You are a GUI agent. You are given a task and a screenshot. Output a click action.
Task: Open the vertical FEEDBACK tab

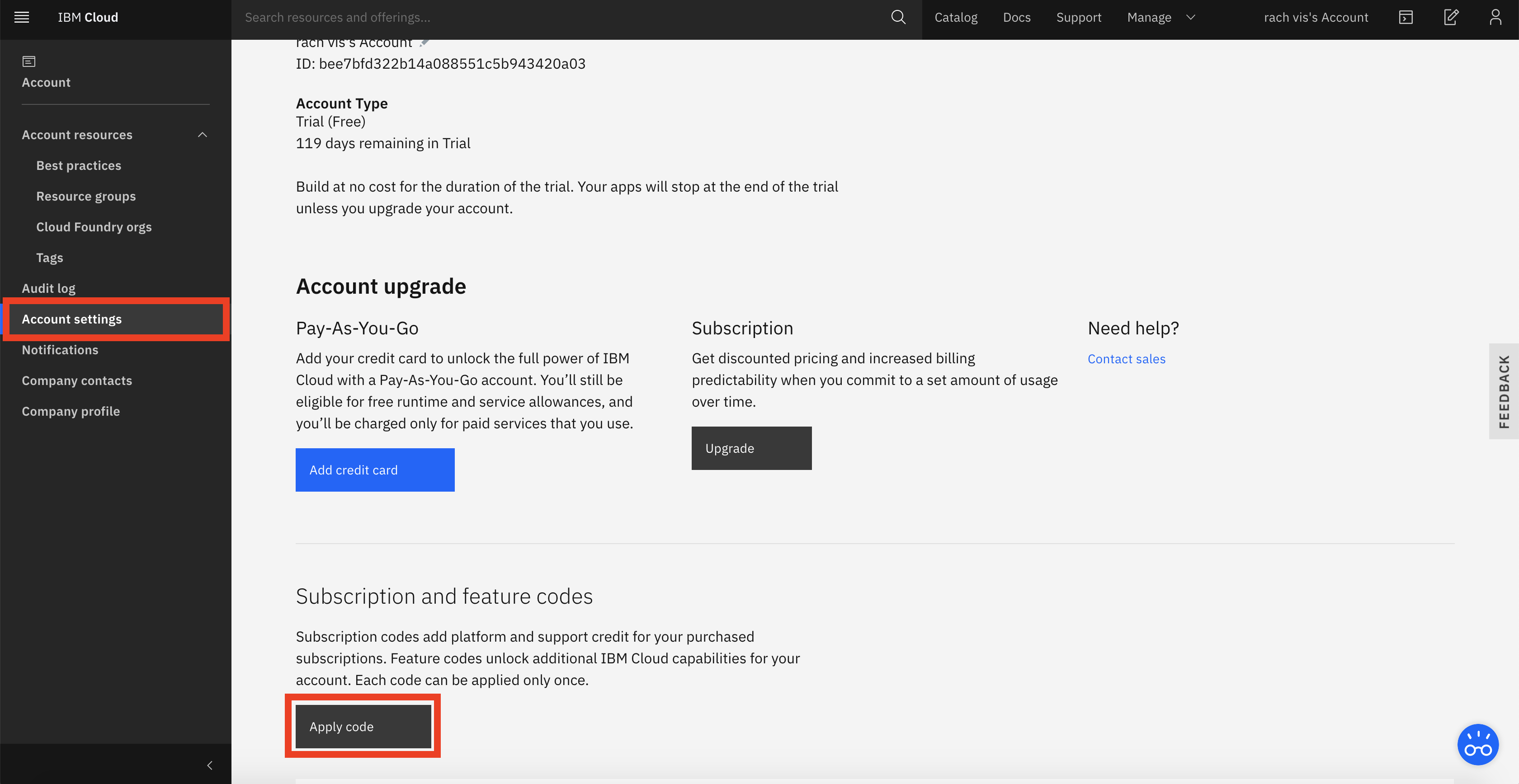point(1503,391)
